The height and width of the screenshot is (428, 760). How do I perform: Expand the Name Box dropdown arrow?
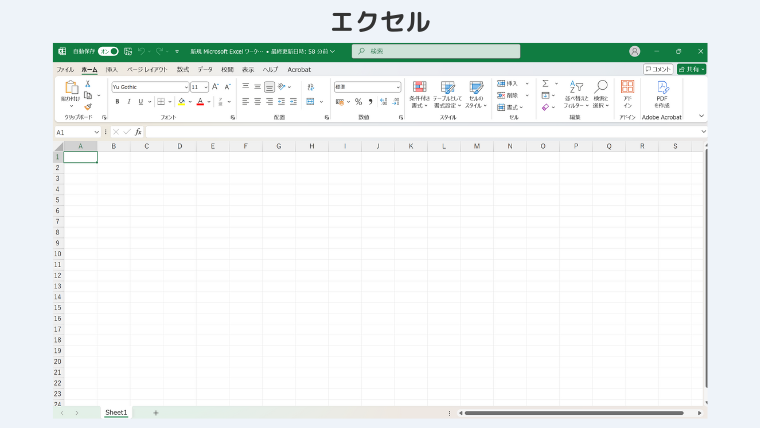pos(96,132)
